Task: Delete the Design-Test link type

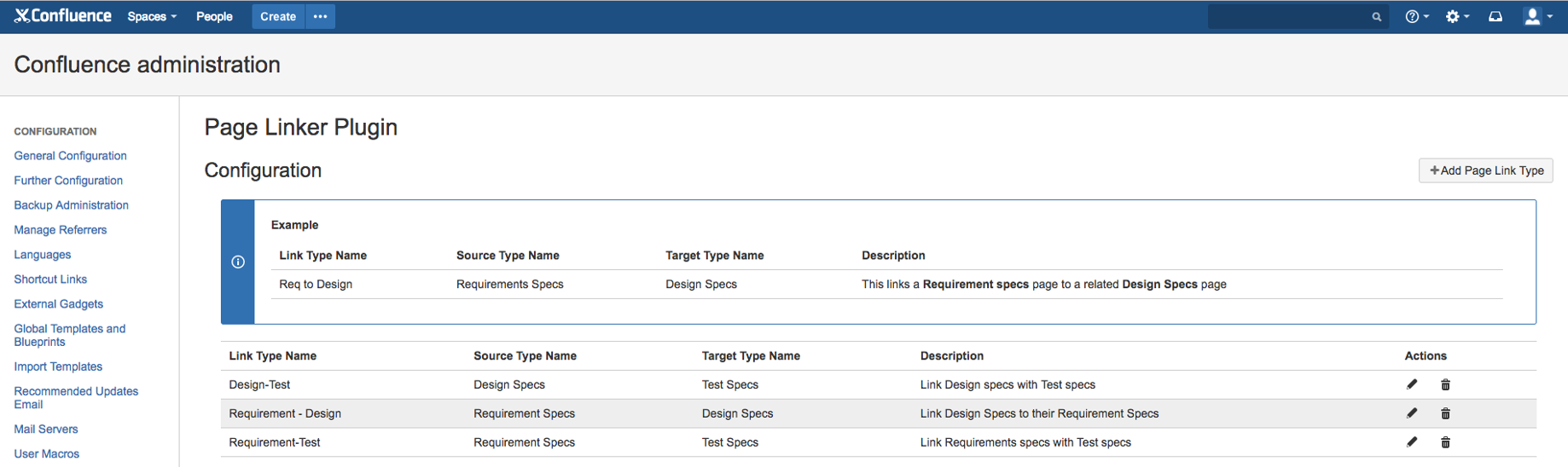Action: [1445, 385]
